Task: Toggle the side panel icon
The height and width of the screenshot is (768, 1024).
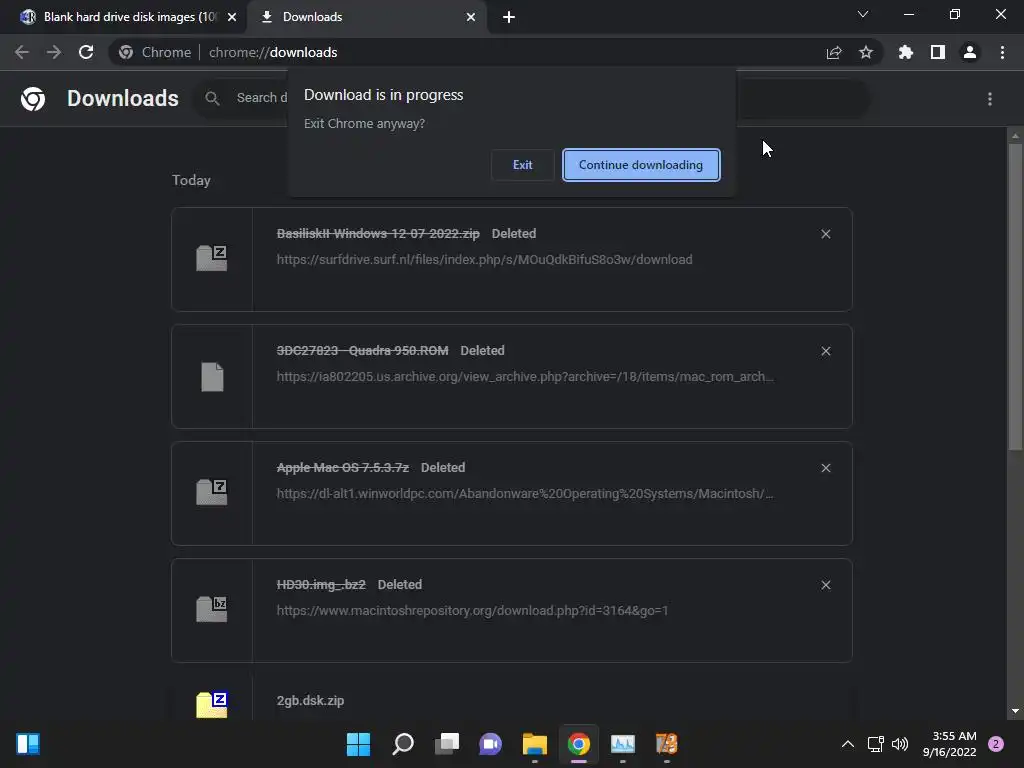Action: (x=938, y=52)
